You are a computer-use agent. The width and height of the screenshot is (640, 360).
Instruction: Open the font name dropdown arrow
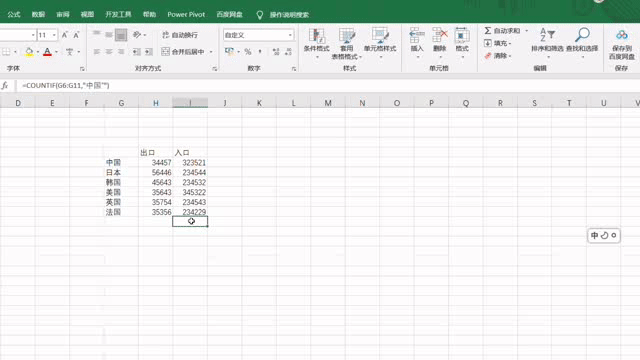click(33, 35)
